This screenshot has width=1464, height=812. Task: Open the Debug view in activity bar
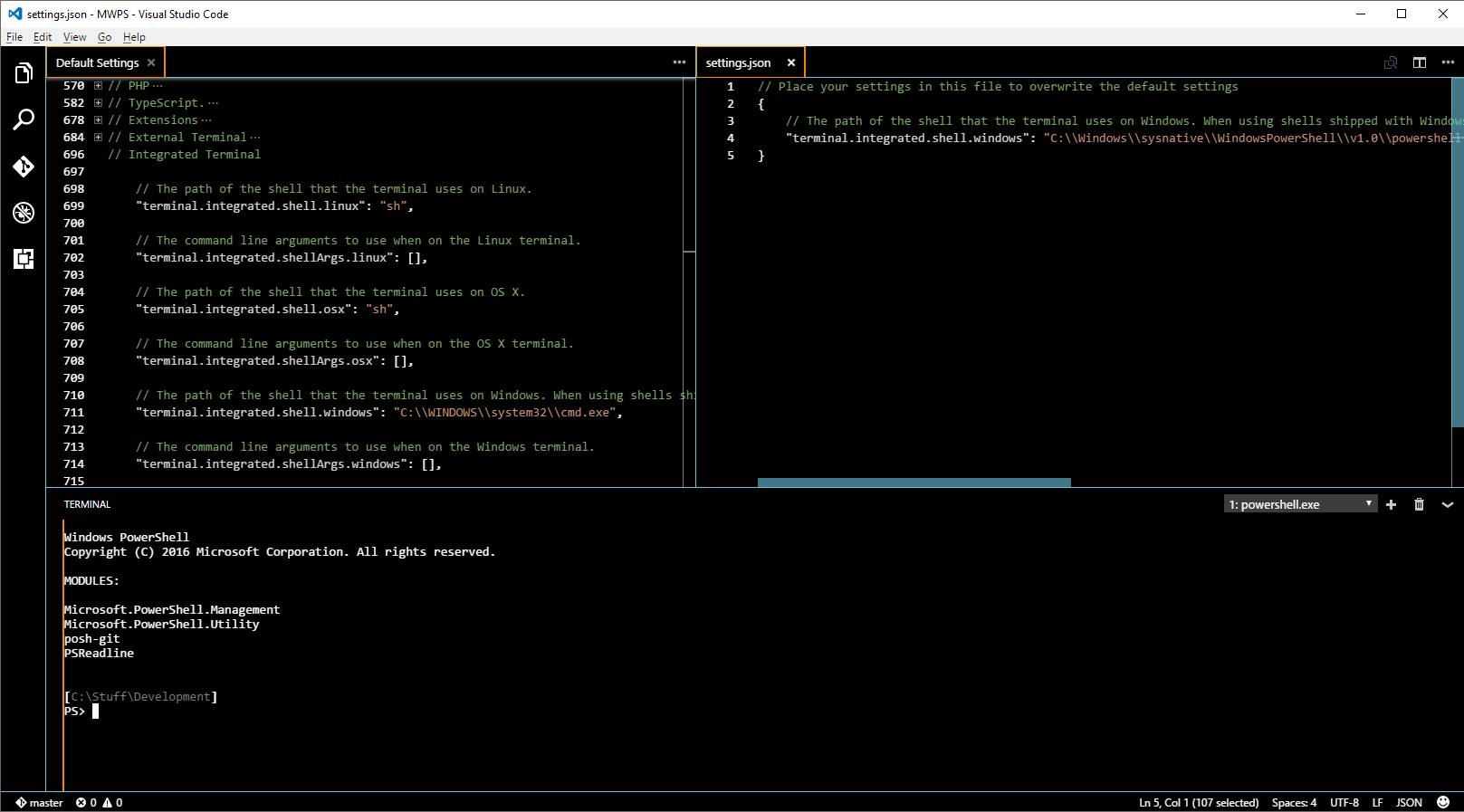click(x=24, y=213)
